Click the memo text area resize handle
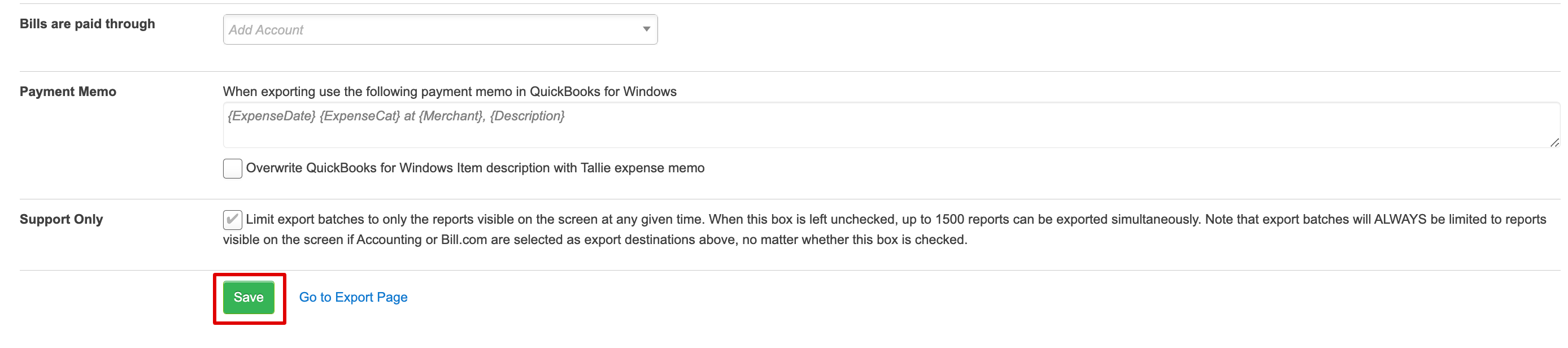Screen dimensions: 1568x348 click(x=1554, y=142)
